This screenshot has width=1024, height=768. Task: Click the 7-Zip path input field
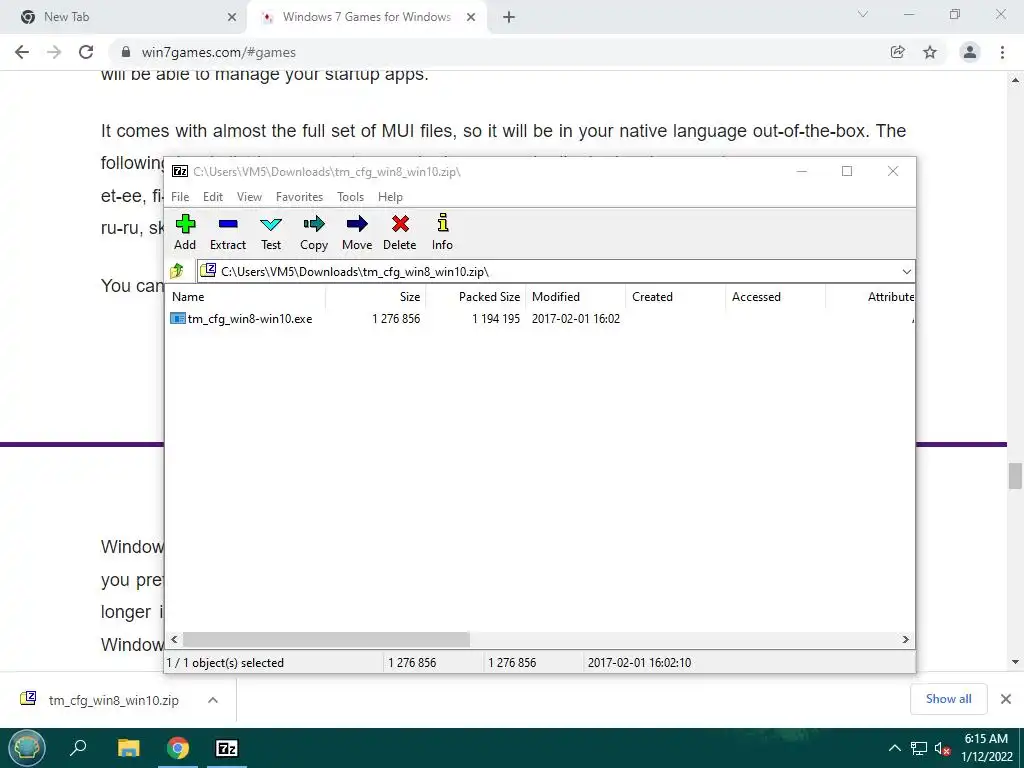tap(556, 272)
